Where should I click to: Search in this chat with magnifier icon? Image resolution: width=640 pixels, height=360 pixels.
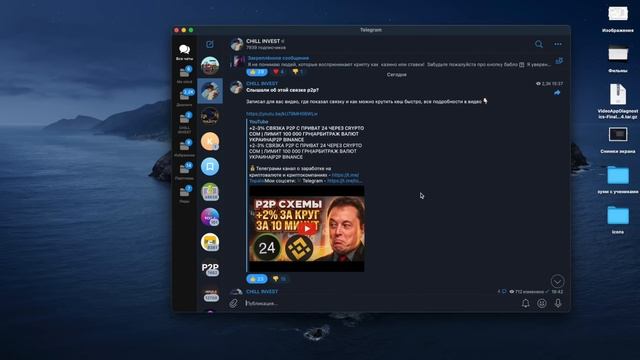(539, 44)
